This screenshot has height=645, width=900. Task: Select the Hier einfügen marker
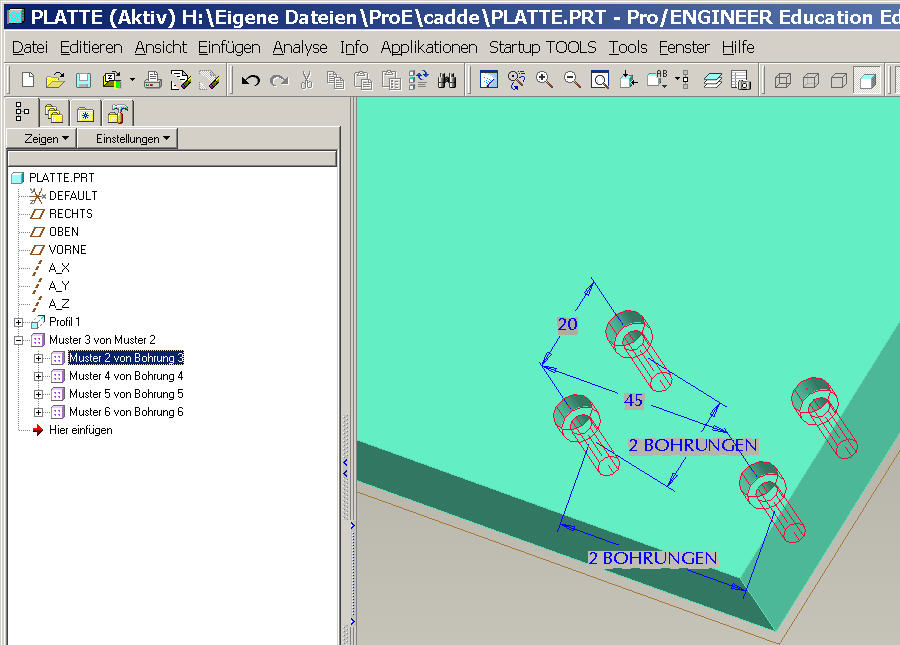(x=80, y=430)
